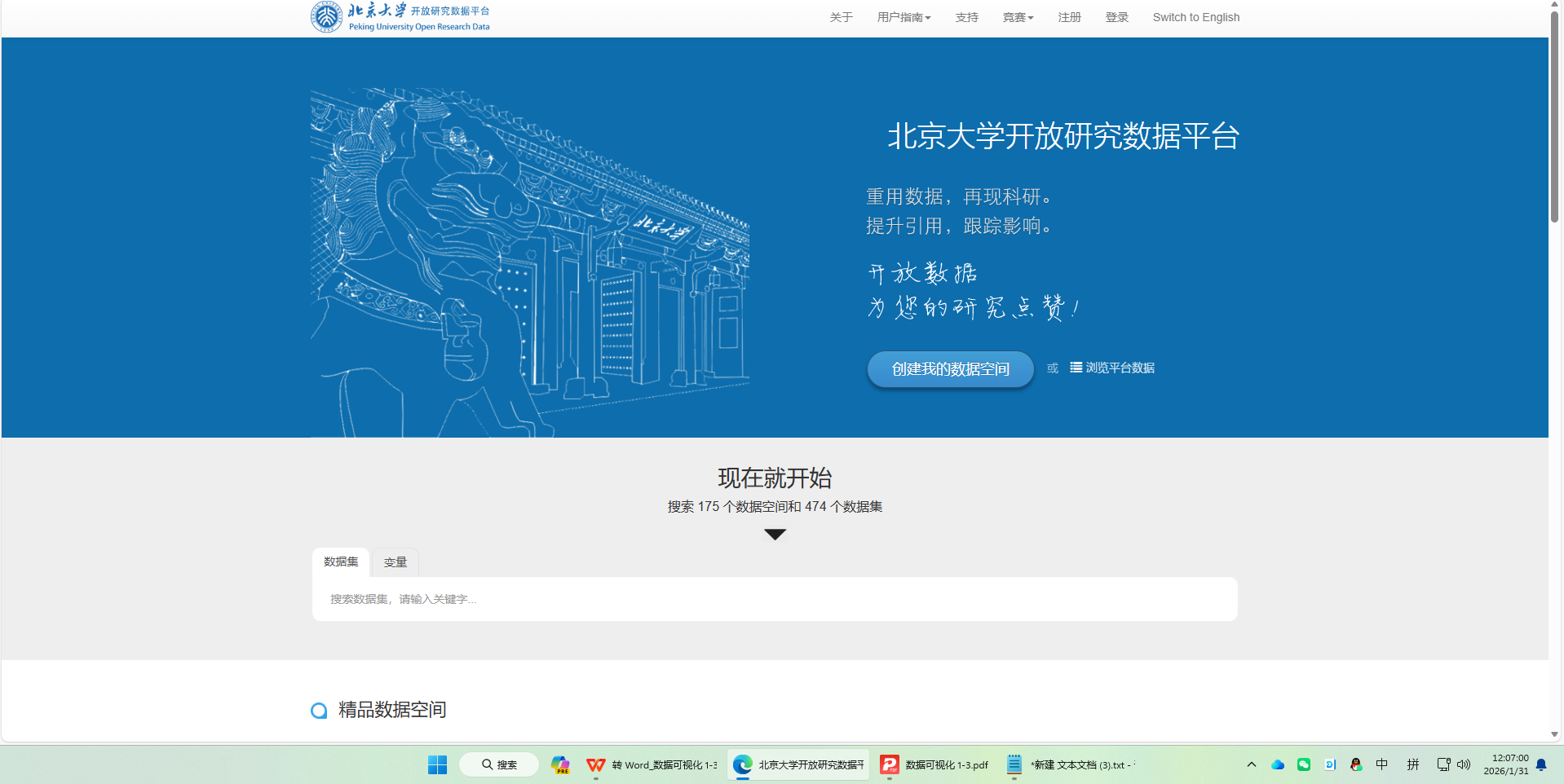
Task: Click the list icon beside 浏览平台数据
Action: 1076,368
